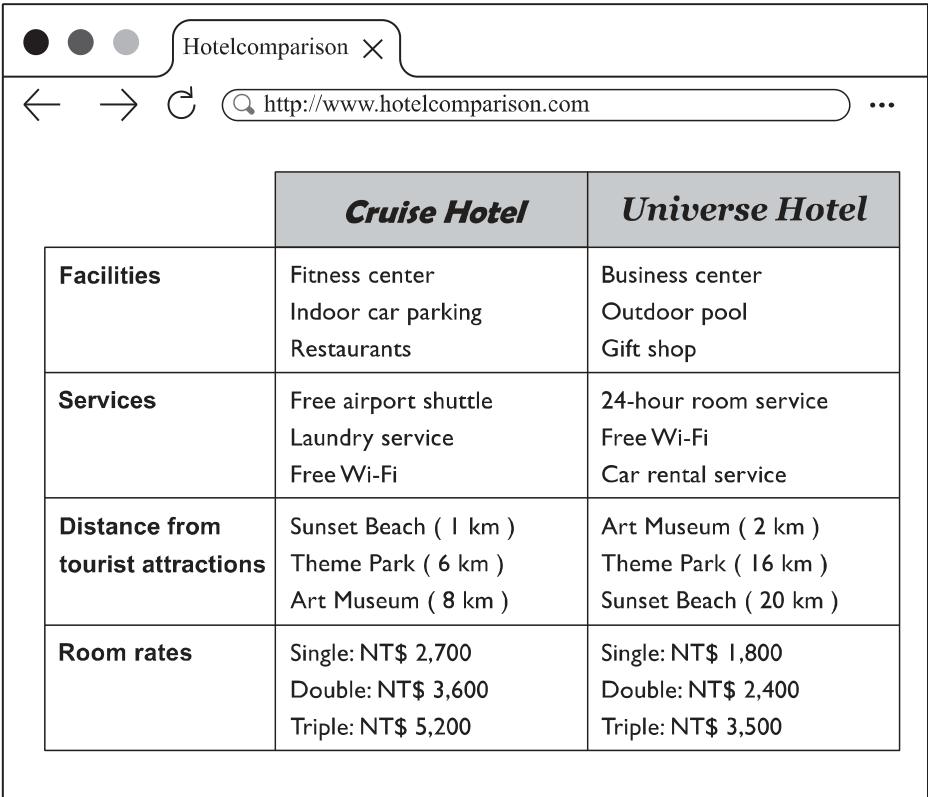Reload the page with refresh icon
Image resolution: width=928 pixels, height=797 pixels.
click(x=181, y=104)
